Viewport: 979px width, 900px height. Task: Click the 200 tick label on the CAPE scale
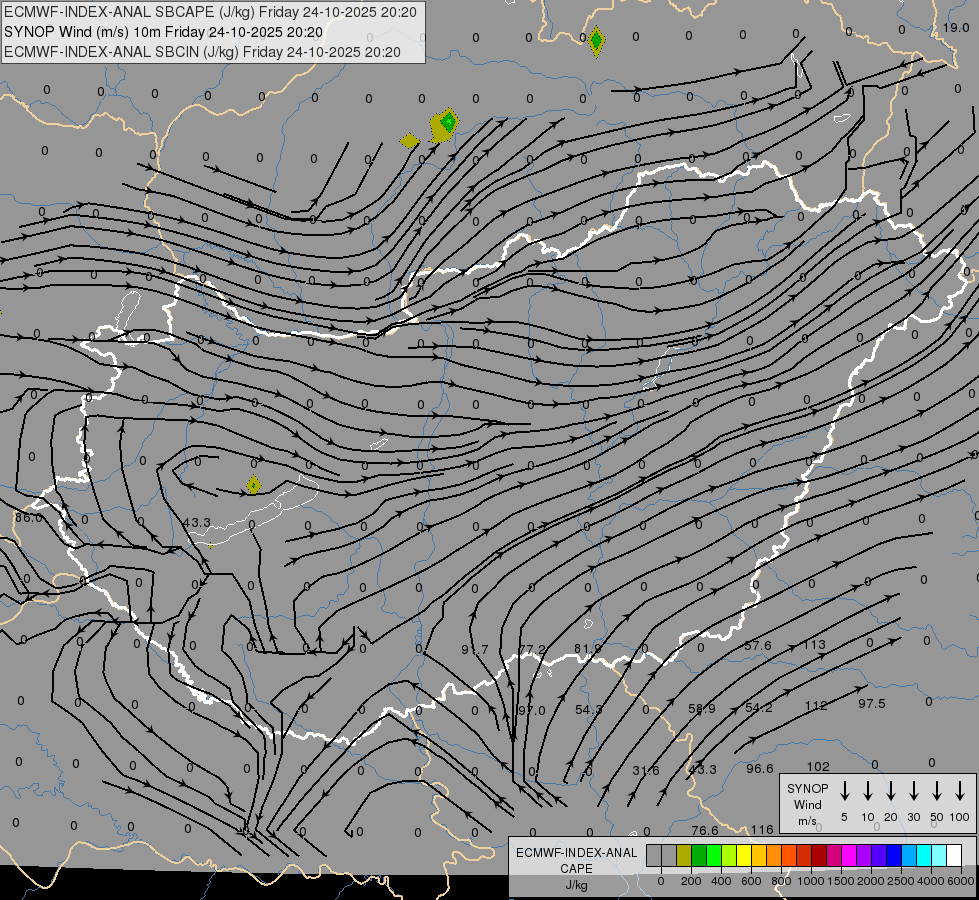[x=691, y=881]
